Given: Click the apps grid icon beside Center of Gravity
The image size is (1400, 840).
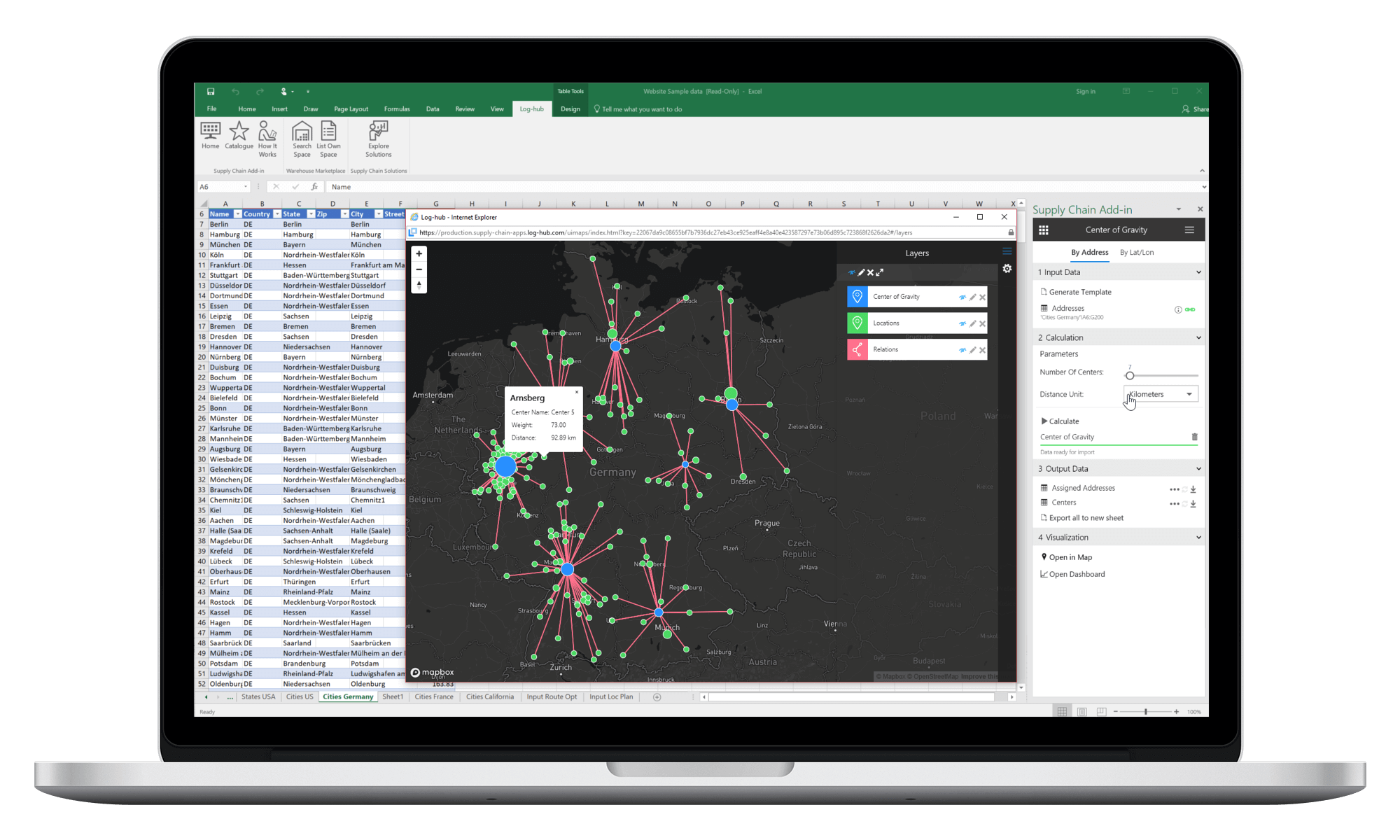Looking at the screenshot, I should tap(1043, 230).
